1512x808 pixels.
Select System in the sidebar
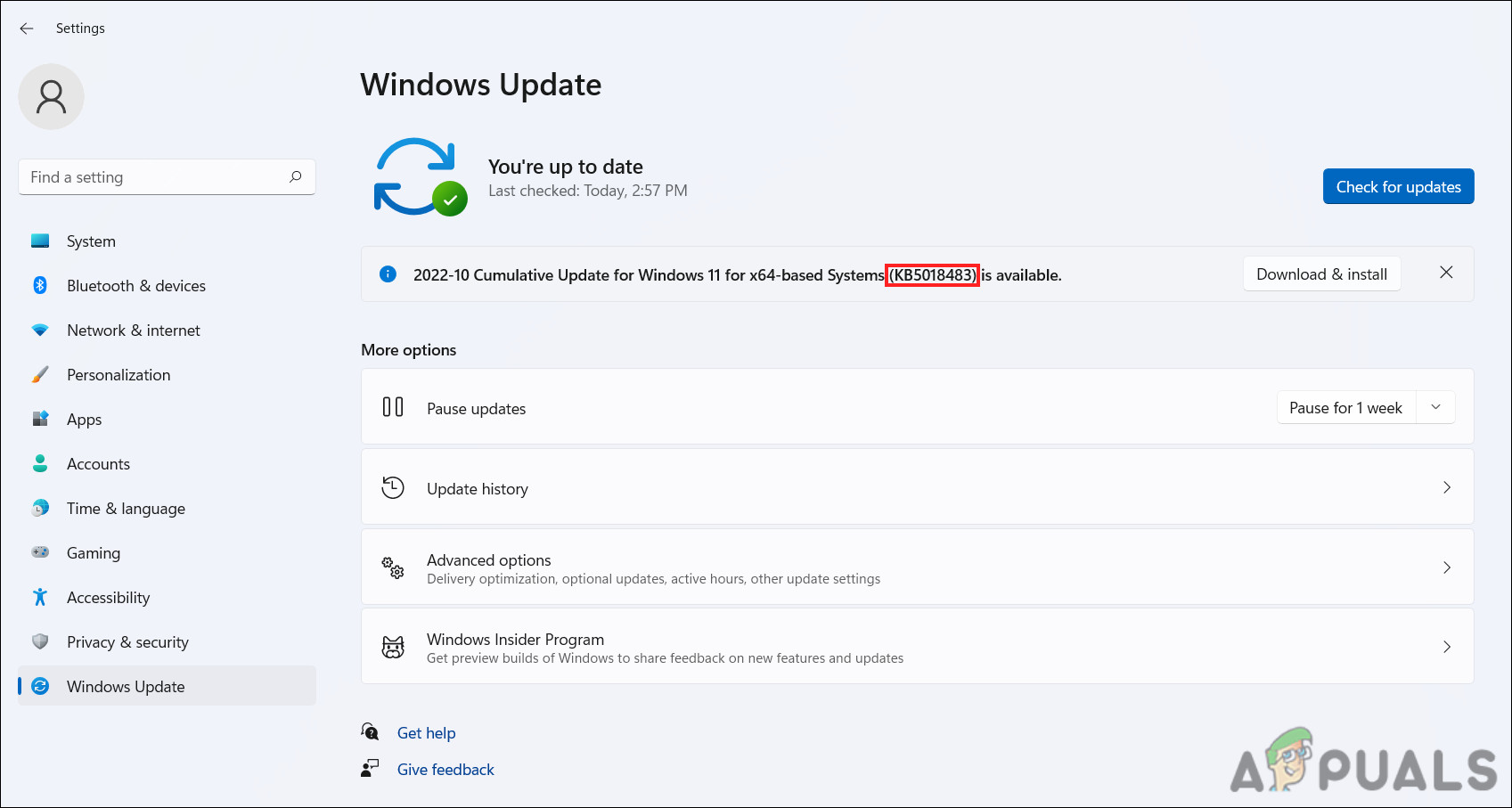tap(91, 241)
